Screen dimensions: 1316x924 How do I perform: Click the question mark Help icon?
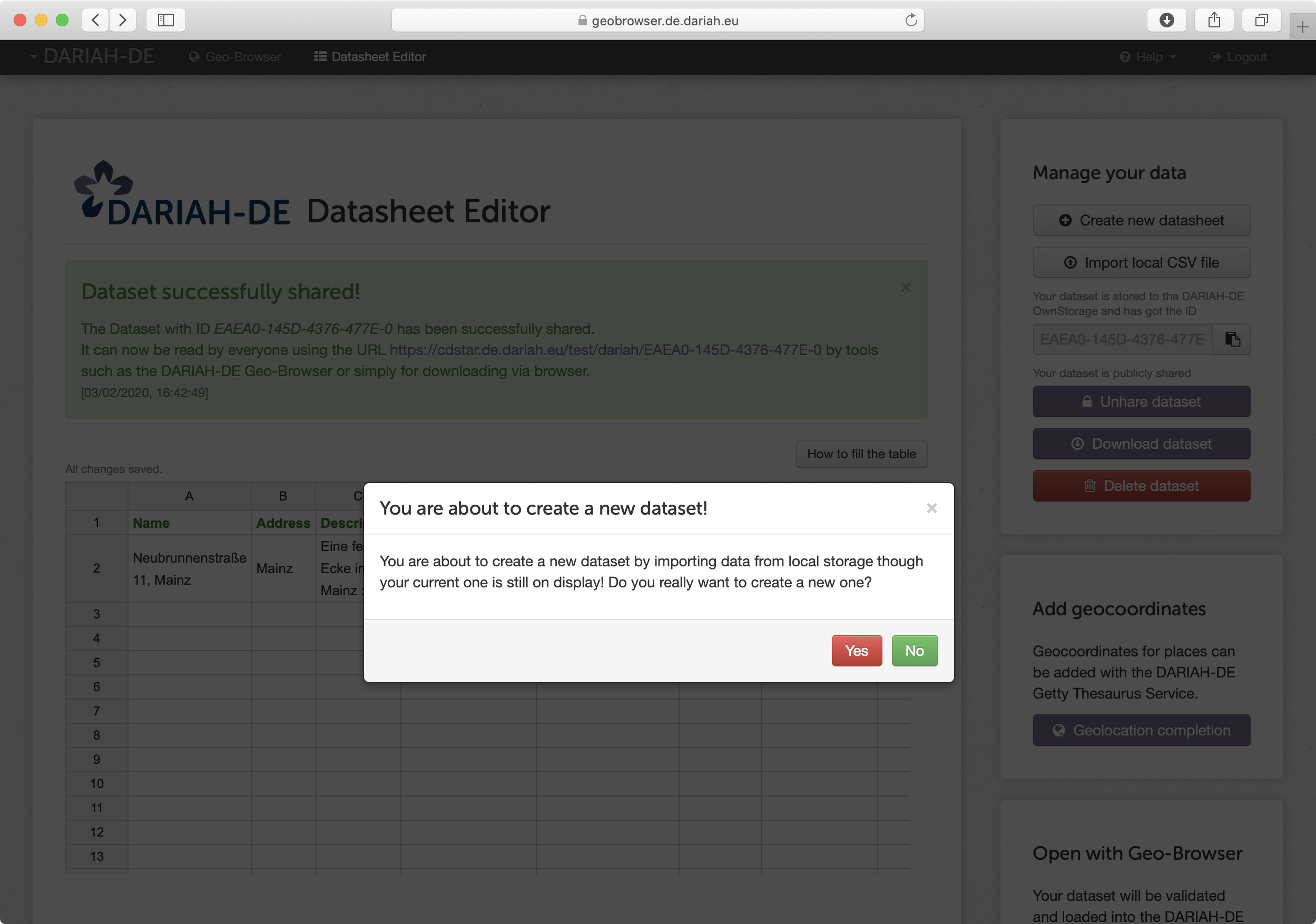click(x=1125, y=57)
